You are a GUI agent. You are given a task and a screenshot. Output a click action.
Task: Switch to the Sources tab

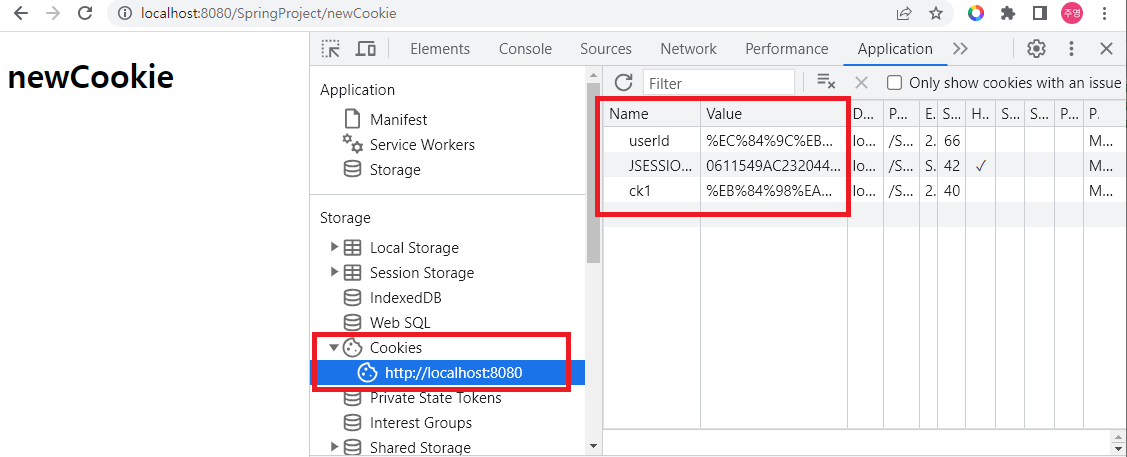[x=606, y=49]
